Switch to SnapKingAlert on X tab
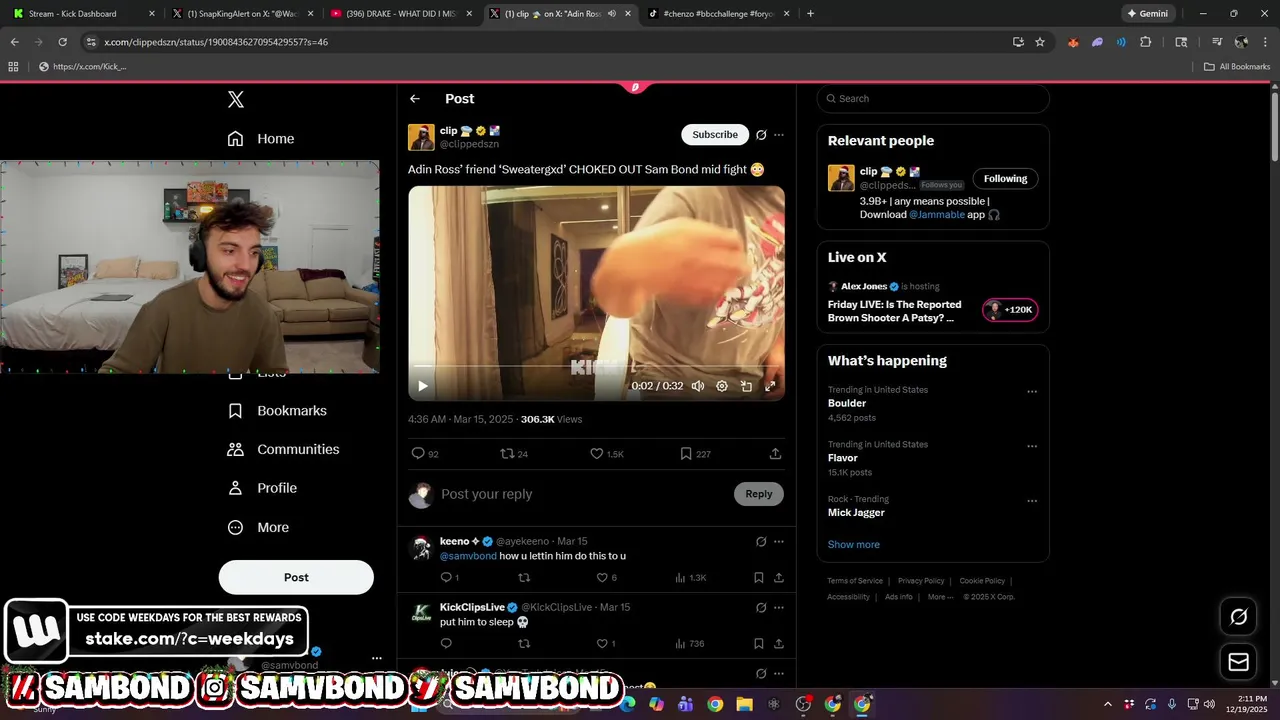Image resolution: width=1280 pixels, height=720 pixels. (x=243, y=14)
